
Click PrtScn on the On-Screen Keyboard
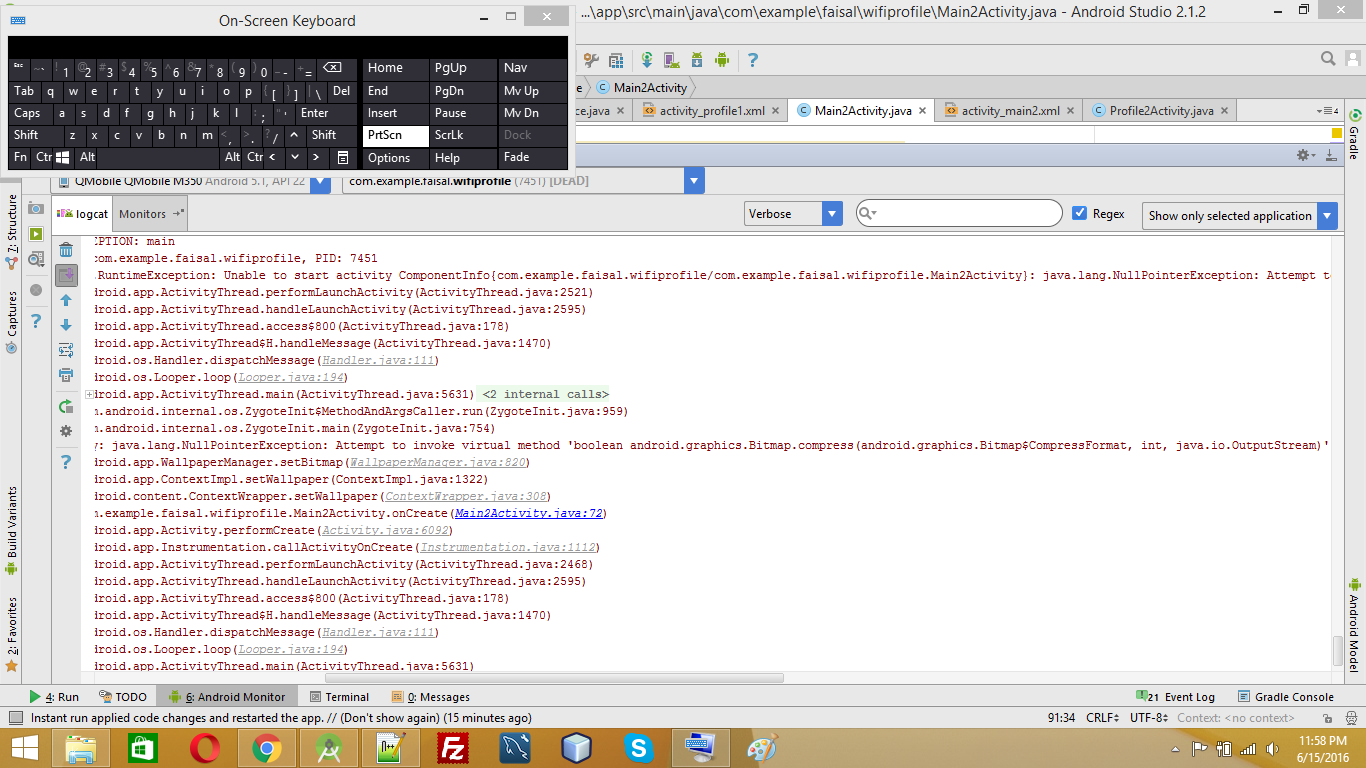click(x=395, y=135)
